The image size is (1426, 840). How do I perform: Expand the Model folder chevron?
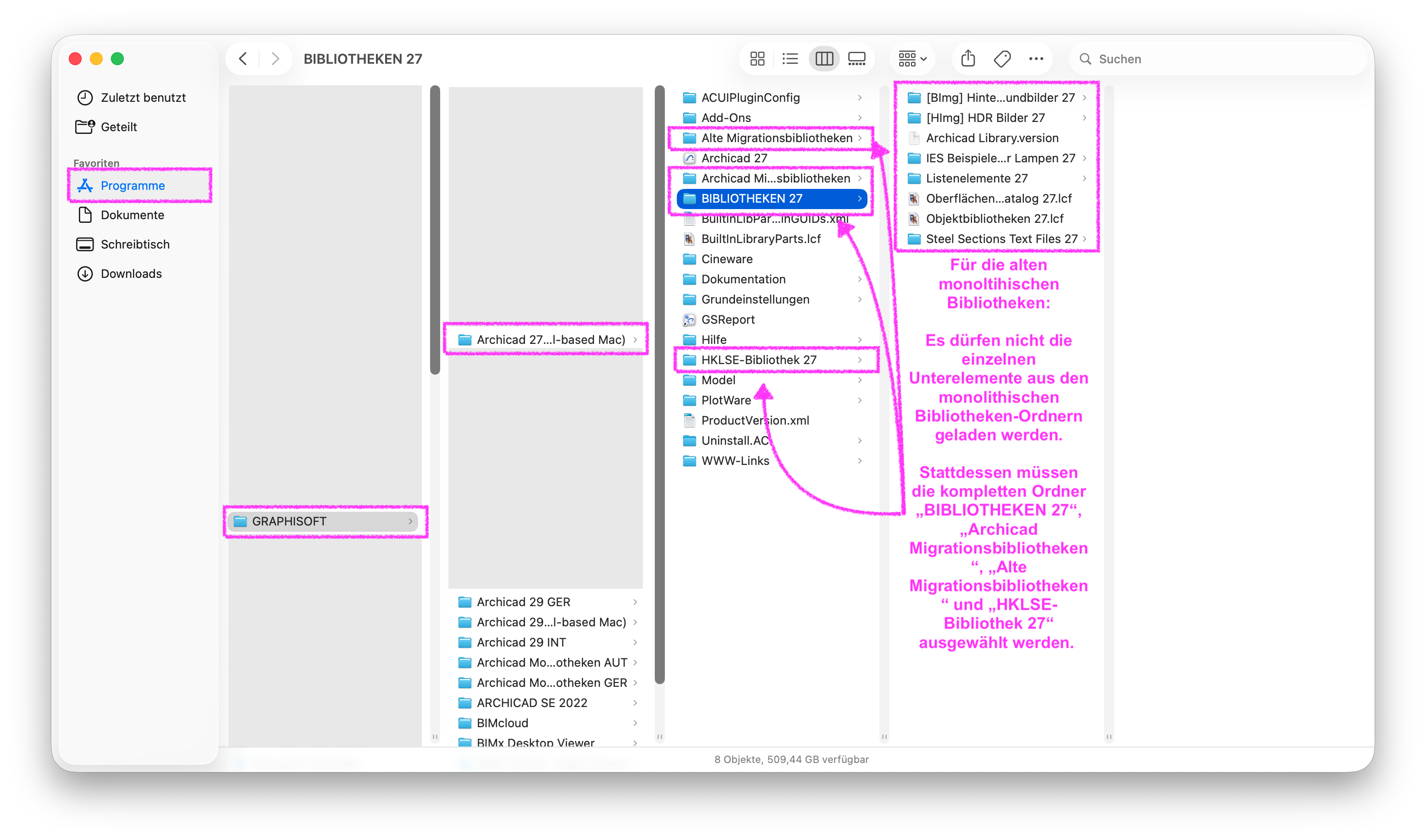coord(860,381)
